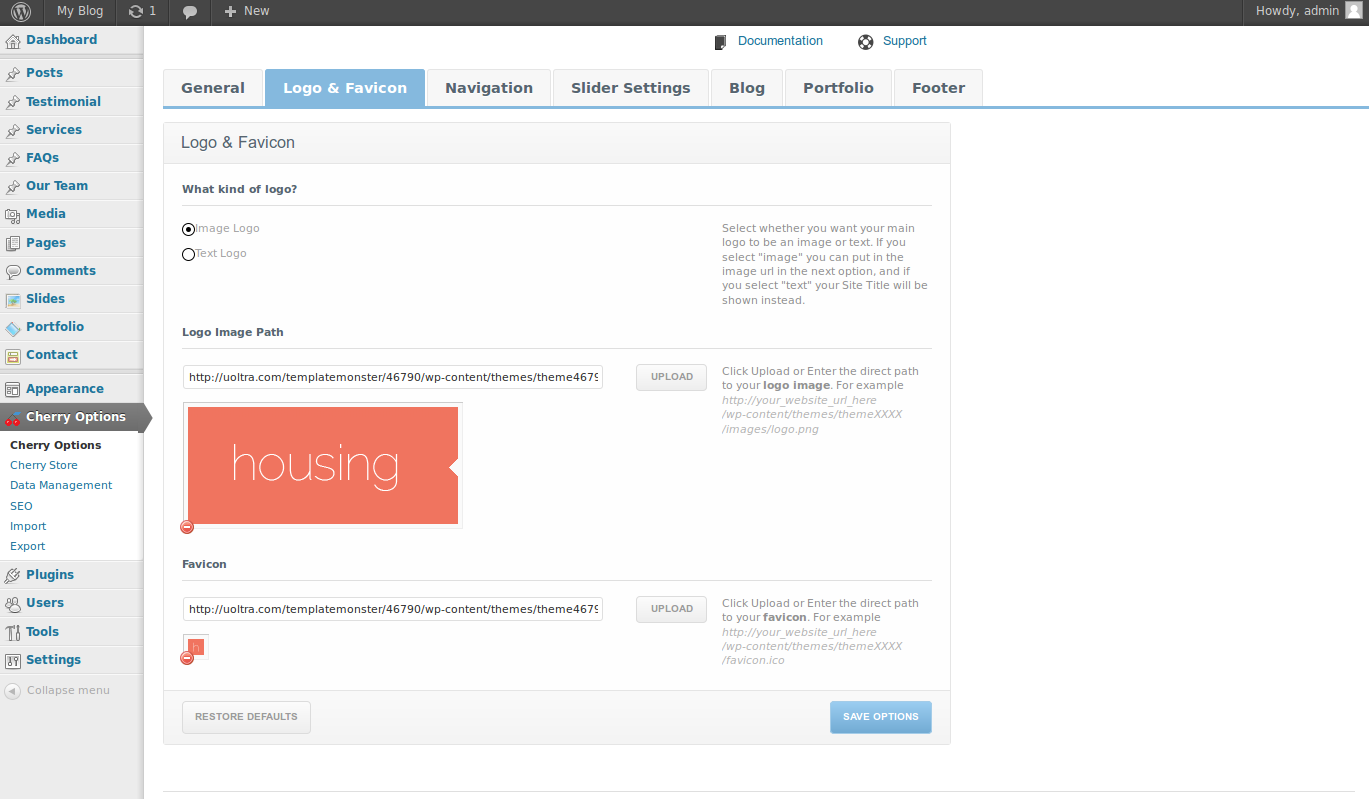Click the Save Options button
1369x799 pixels.
tap(880, 717)
